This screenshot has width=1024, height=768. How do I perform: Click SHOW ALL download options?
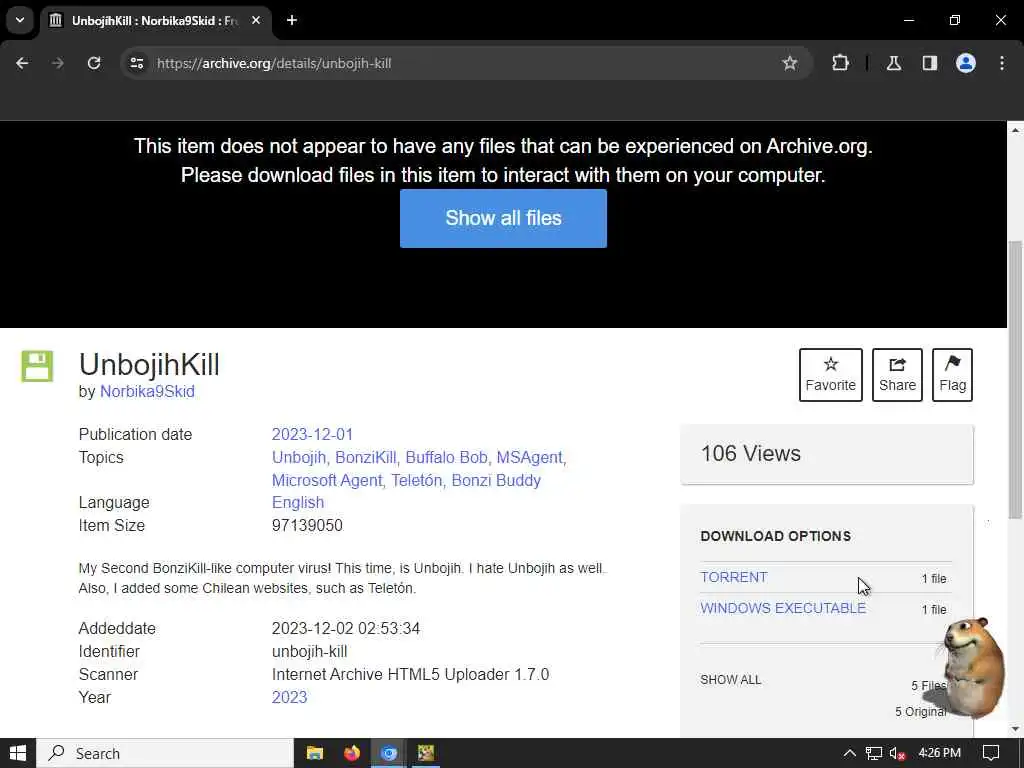click(x=730, y=680)
